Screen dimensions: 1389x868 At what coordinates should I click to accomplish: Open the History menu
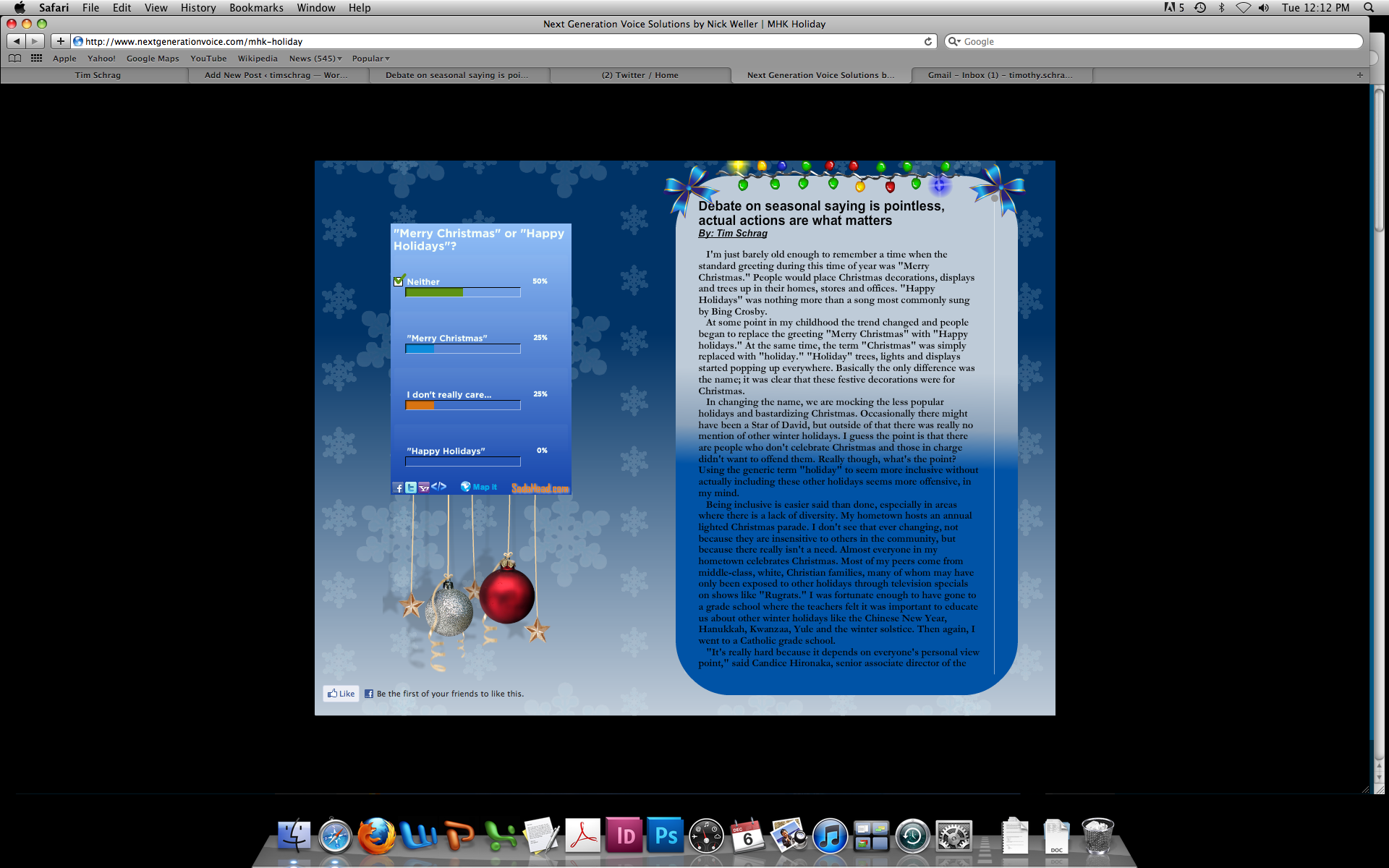tap(198, 8)
